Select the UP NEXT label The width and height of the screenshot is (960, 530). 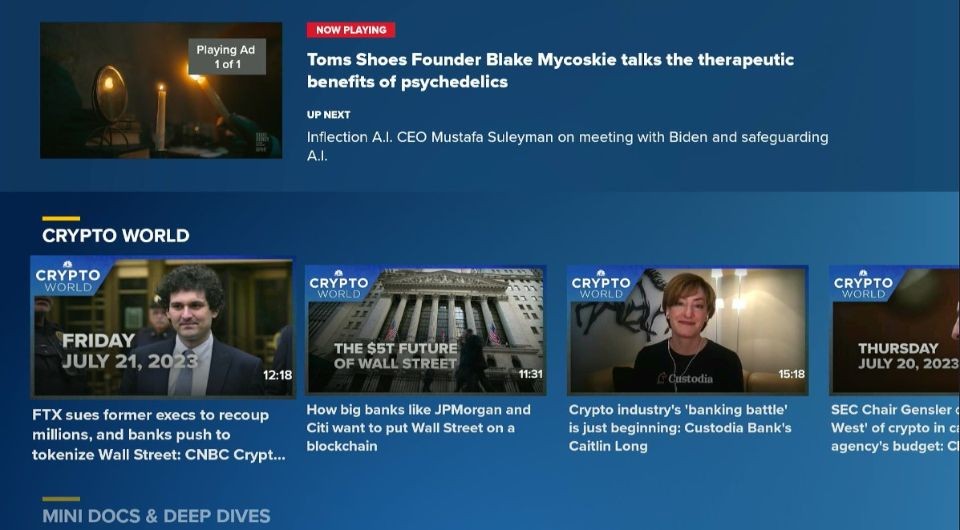(x=329, y=115)
